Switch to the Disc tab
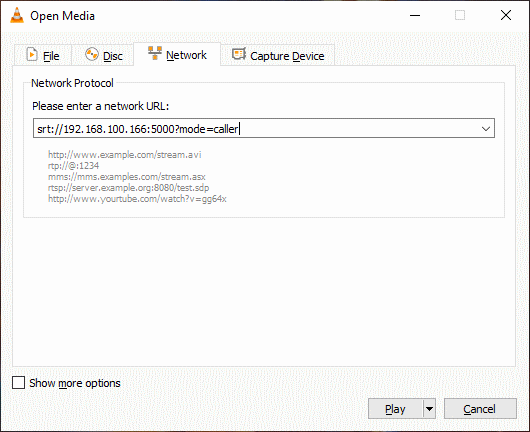Viewport: 530px width, 432px height. (x=103, y=55)
